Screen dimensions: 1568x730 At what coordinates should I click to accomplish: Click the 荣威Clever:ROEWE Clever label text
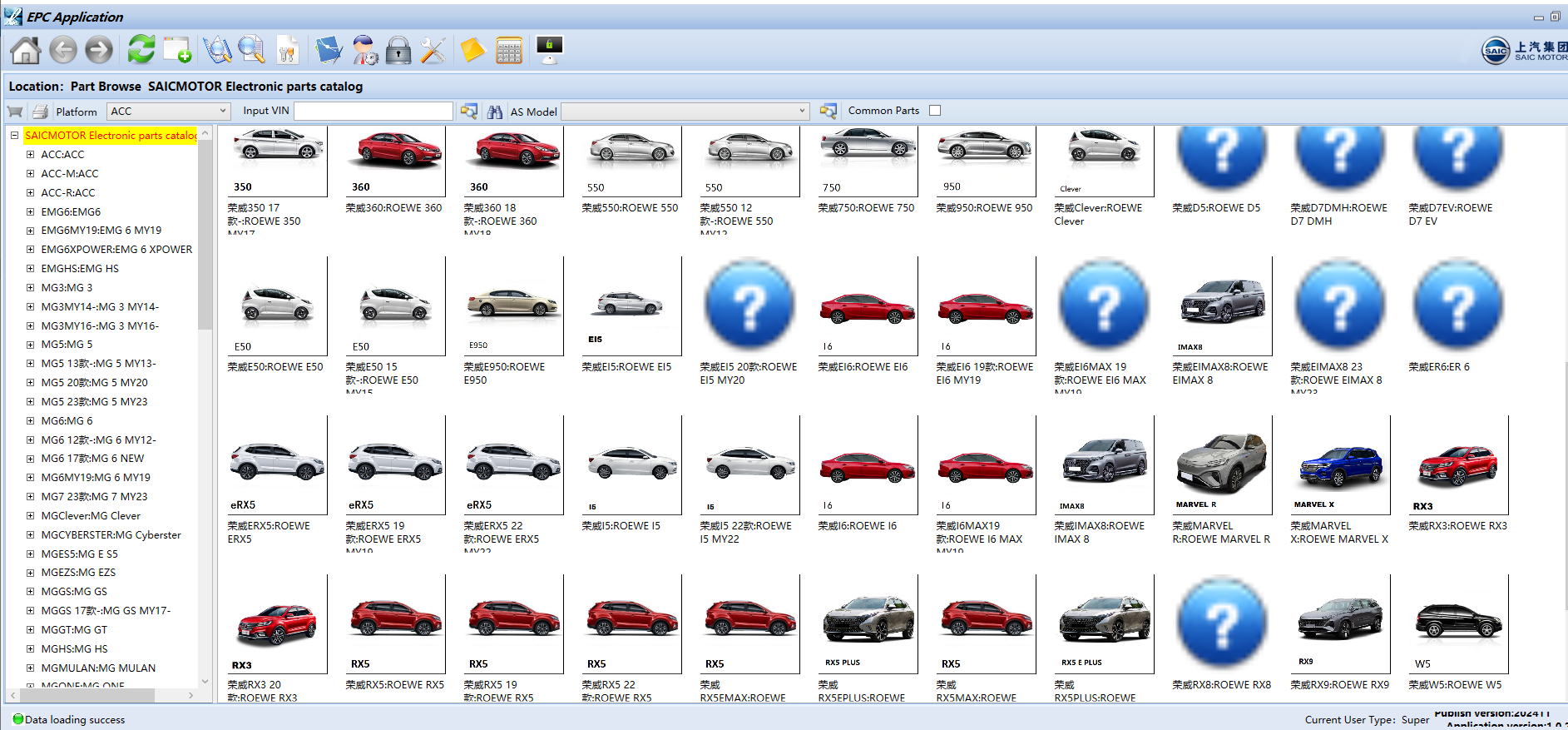[1098, 214]
